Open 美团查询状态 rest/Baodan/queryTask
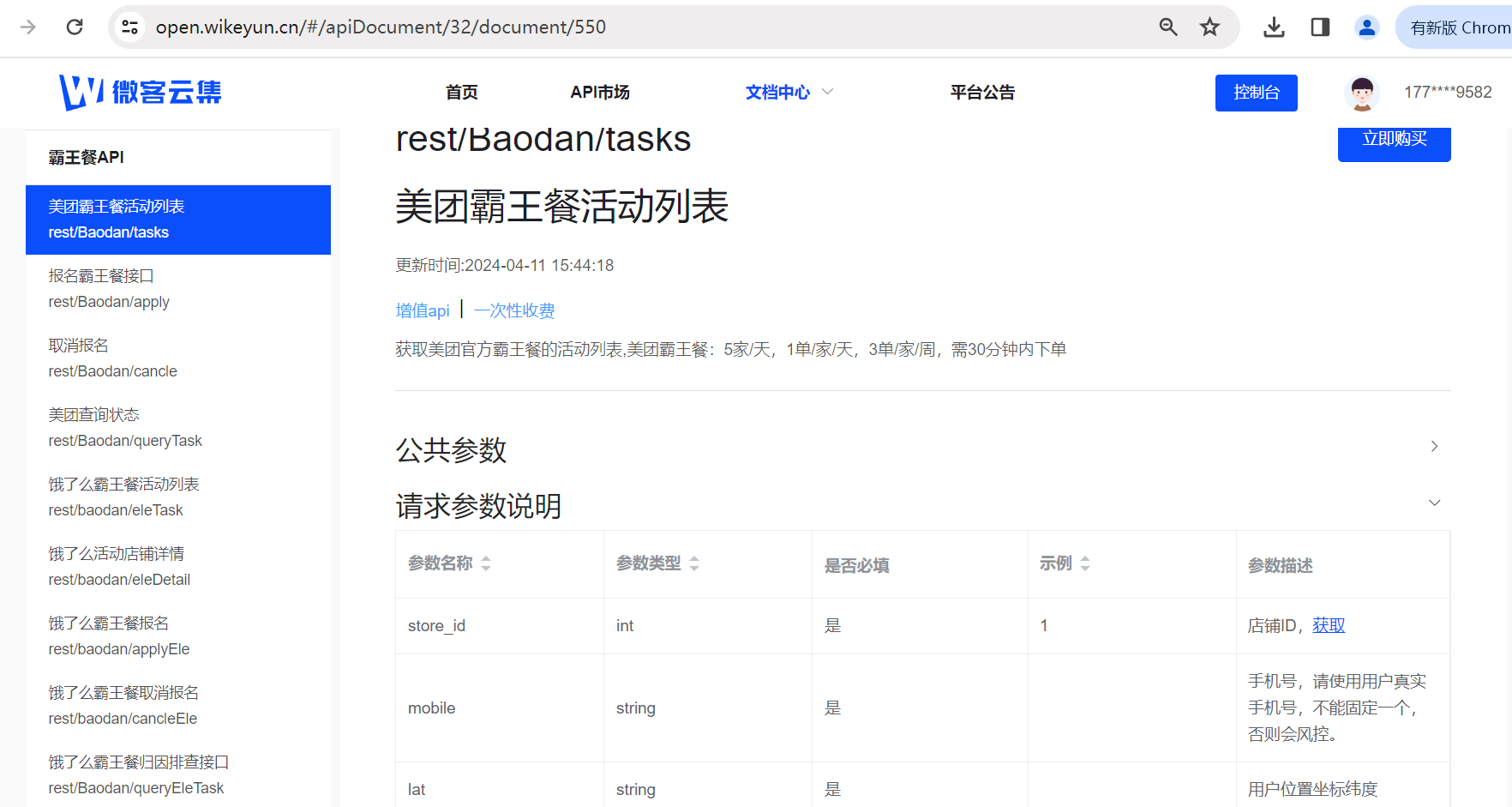The image size is (1512, 807). click(178, 428)
